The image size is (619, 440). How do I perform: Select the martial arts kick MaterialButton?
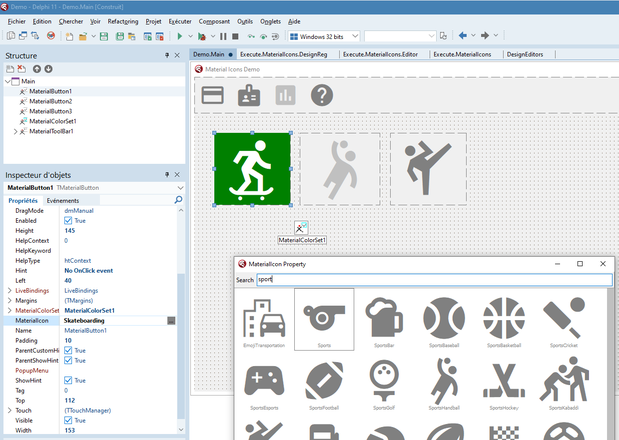tap(428, 169)
